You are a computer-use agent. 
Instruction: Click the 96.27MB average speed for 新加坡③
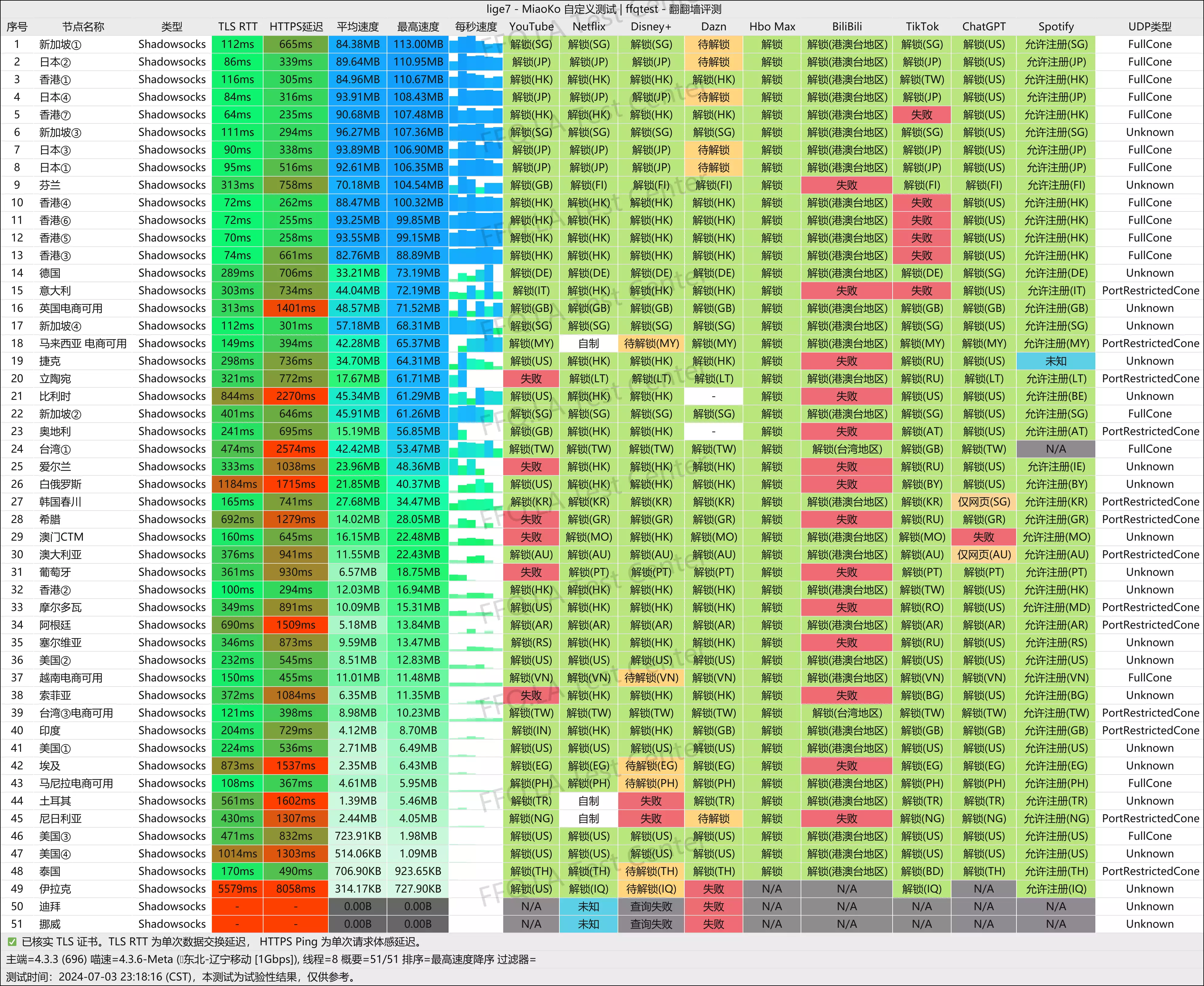pos(358,132)
